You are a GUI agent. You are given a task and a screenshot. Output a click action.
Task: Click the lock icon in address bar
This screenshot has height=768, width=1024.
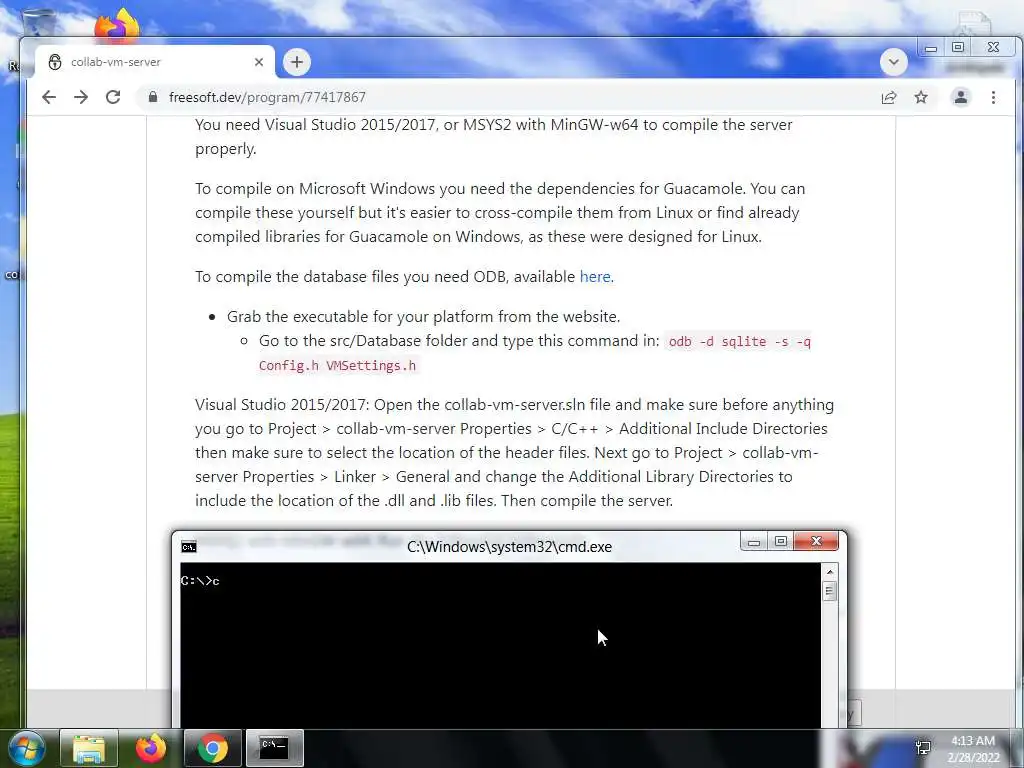point(153,97)
